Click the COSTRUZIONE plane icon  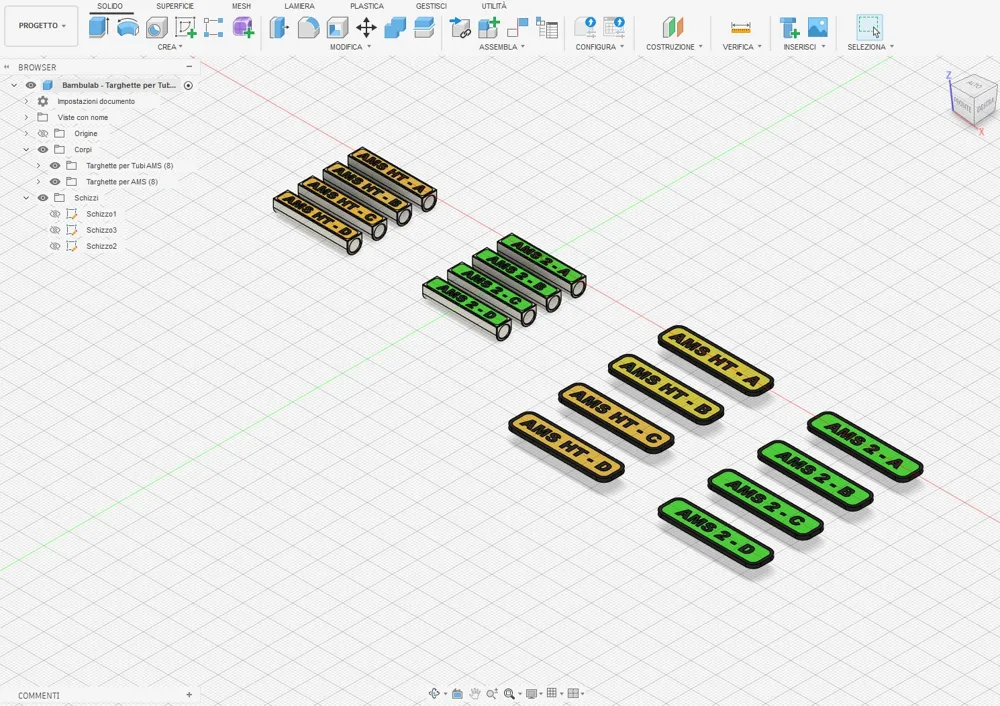(x=673, y=28)
